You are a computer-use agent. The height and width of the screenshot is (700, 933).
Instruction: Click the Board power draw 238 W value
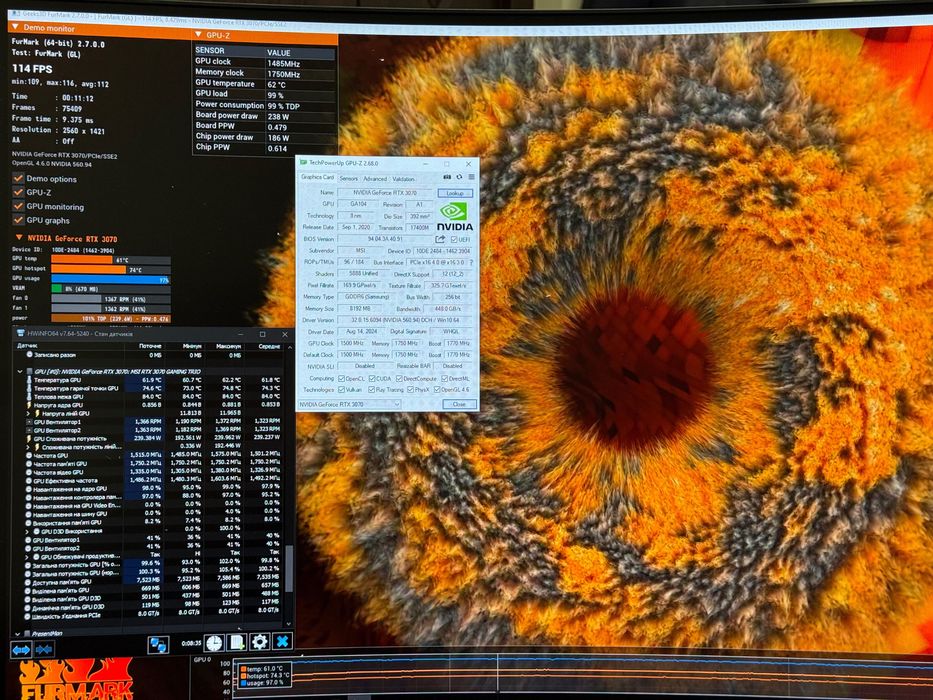[x=278, y=117]
